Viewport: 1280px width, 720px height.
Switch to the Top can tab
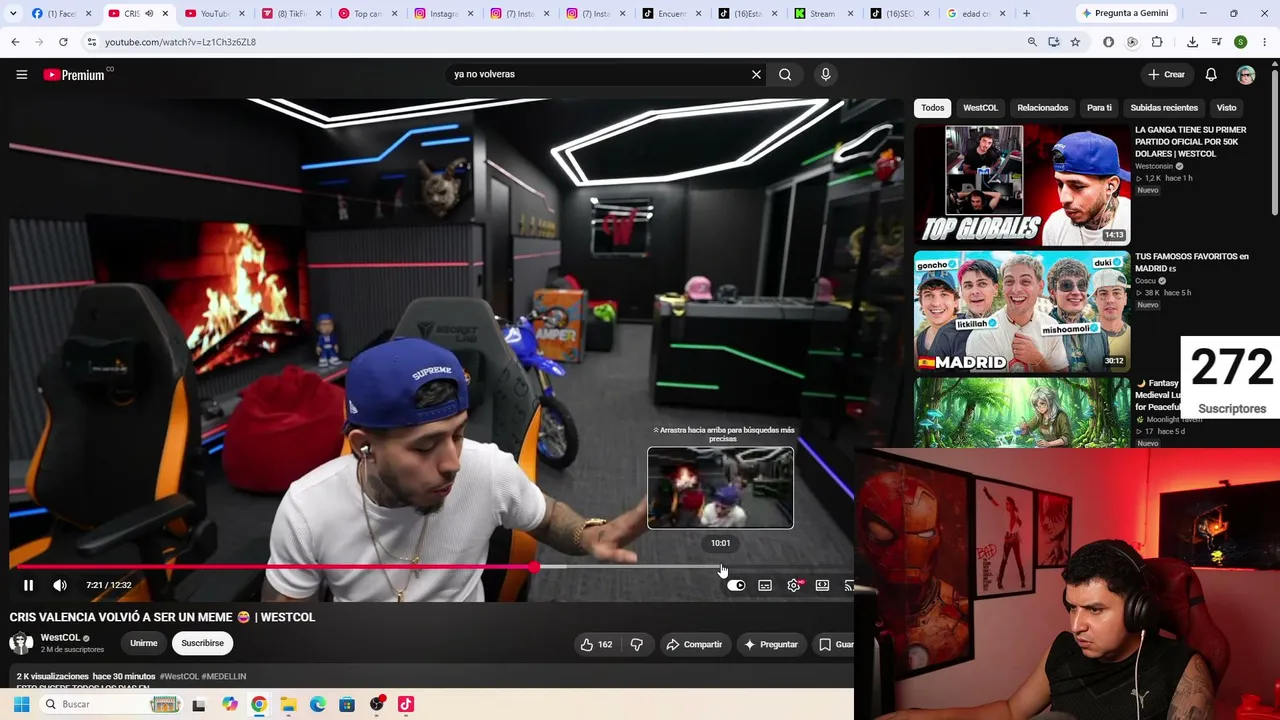click(x=368, y=14)
